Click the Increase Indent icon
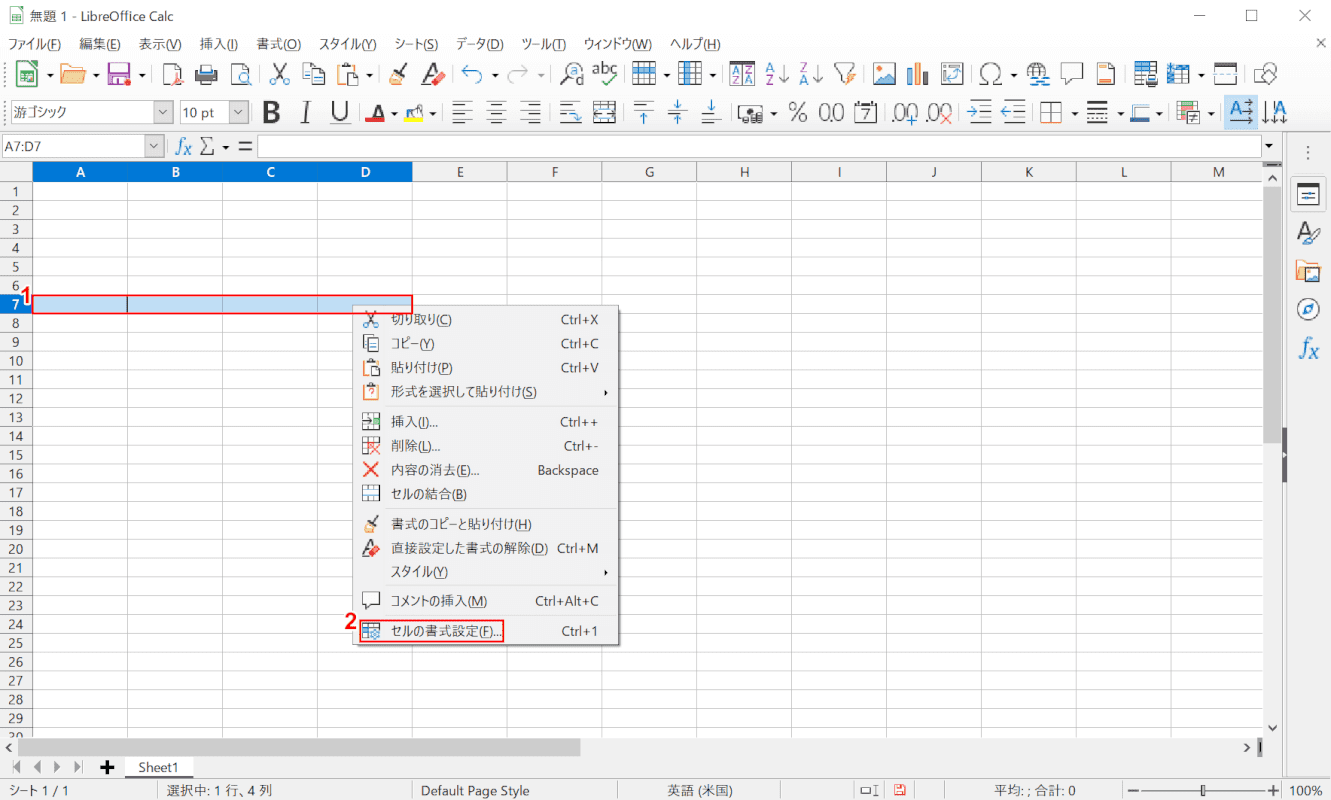Viewport: 1331px width, 800px height. [x=980, y=113]
